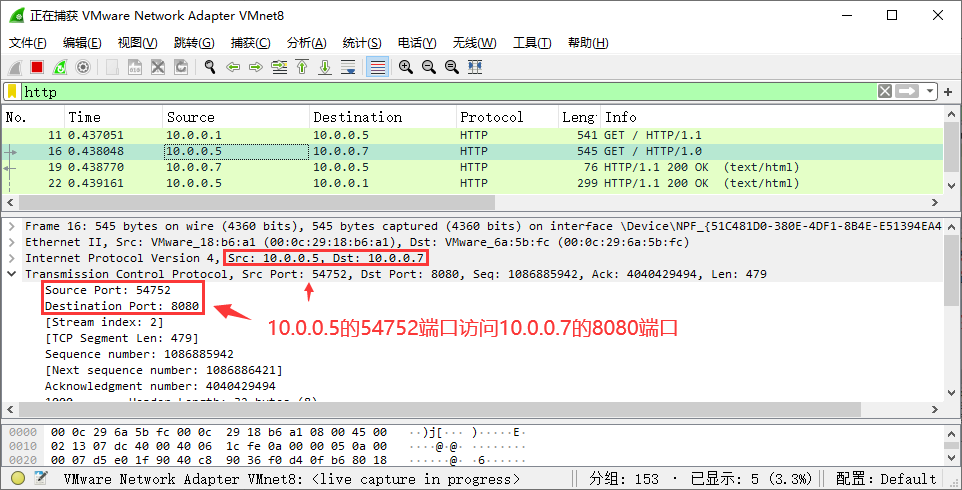Viewport: 962px width, 490px height.
Task: Open capture file properties status icon
Action: (x=41, y=478)
